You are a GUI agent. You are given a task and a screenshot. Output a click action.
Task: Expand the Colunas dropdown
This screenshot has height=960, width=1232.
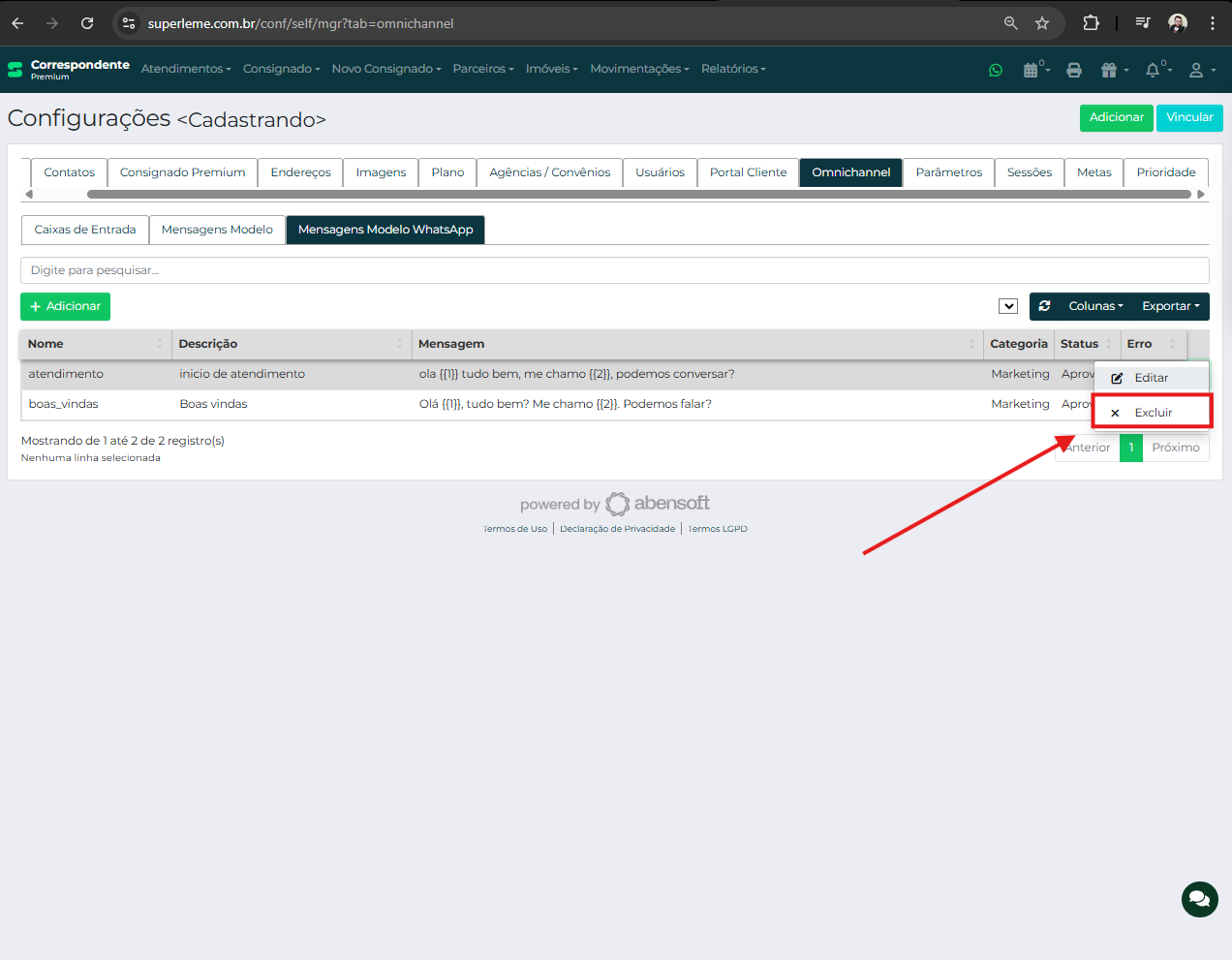pyautogui.click(x=1095, y=306)
